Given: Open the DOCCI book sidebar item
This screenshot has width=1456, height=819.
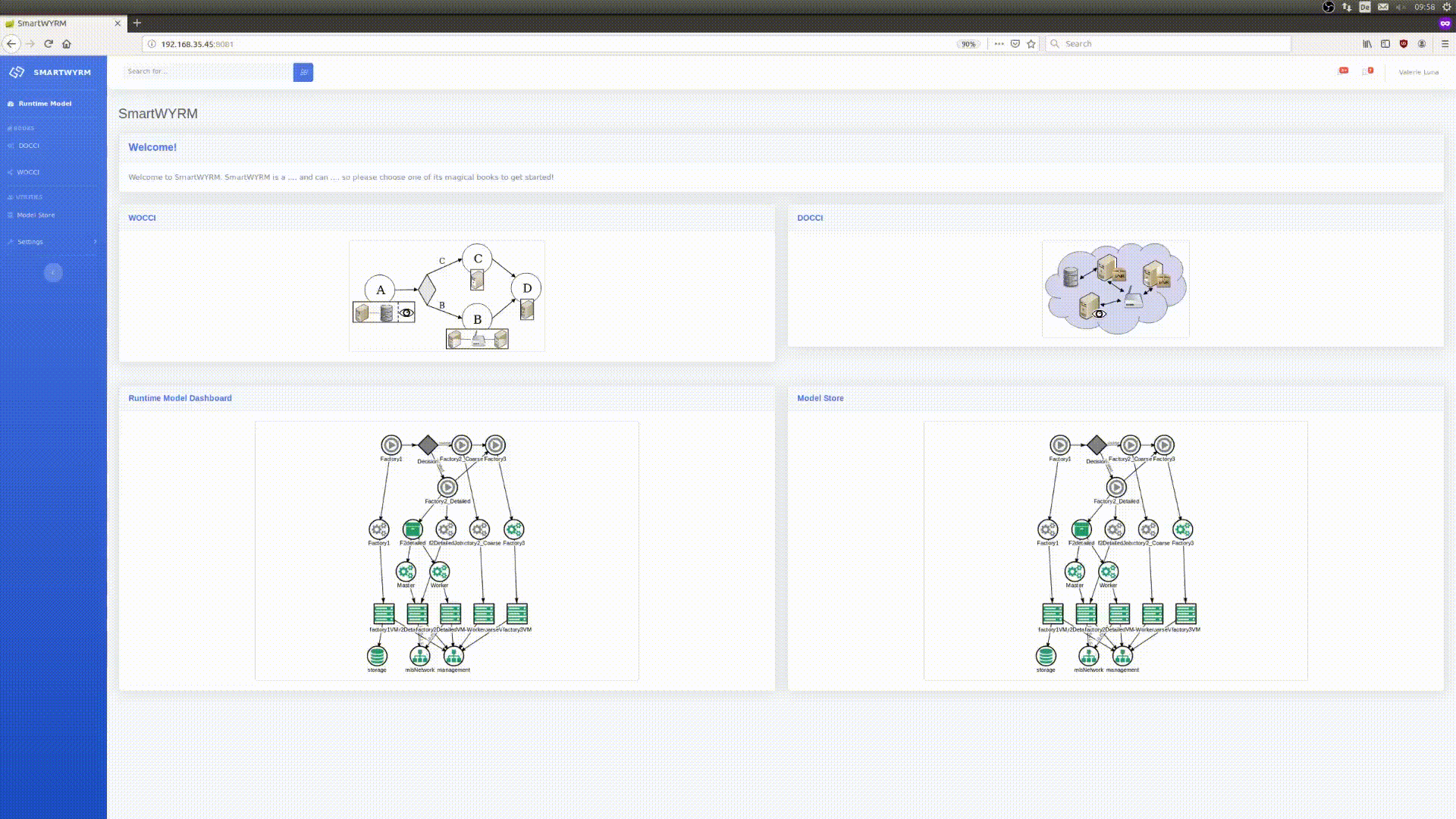Looking at the screenshot, I should [x=29, y=146].
